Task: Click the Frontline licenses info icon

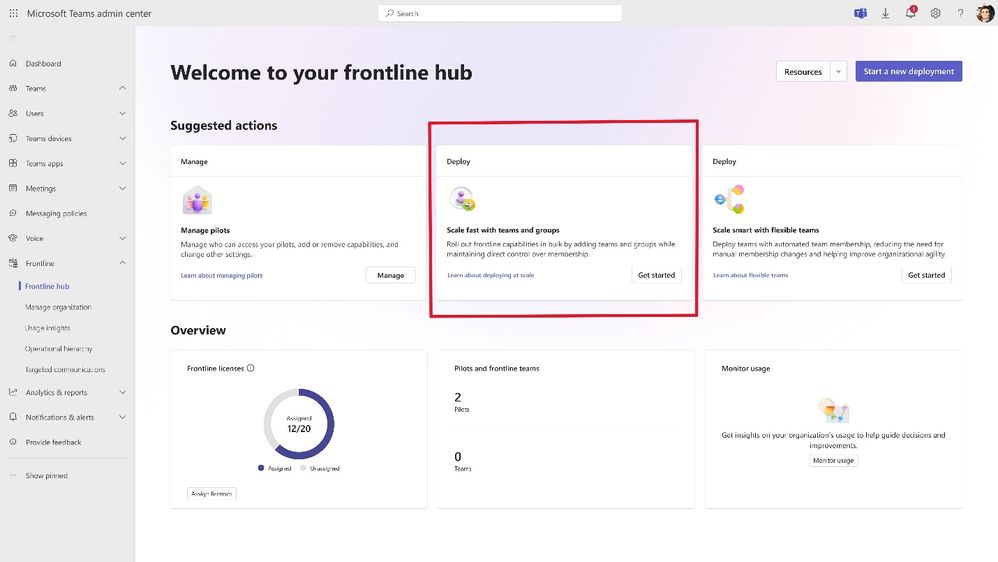Action: pos(251,368)
